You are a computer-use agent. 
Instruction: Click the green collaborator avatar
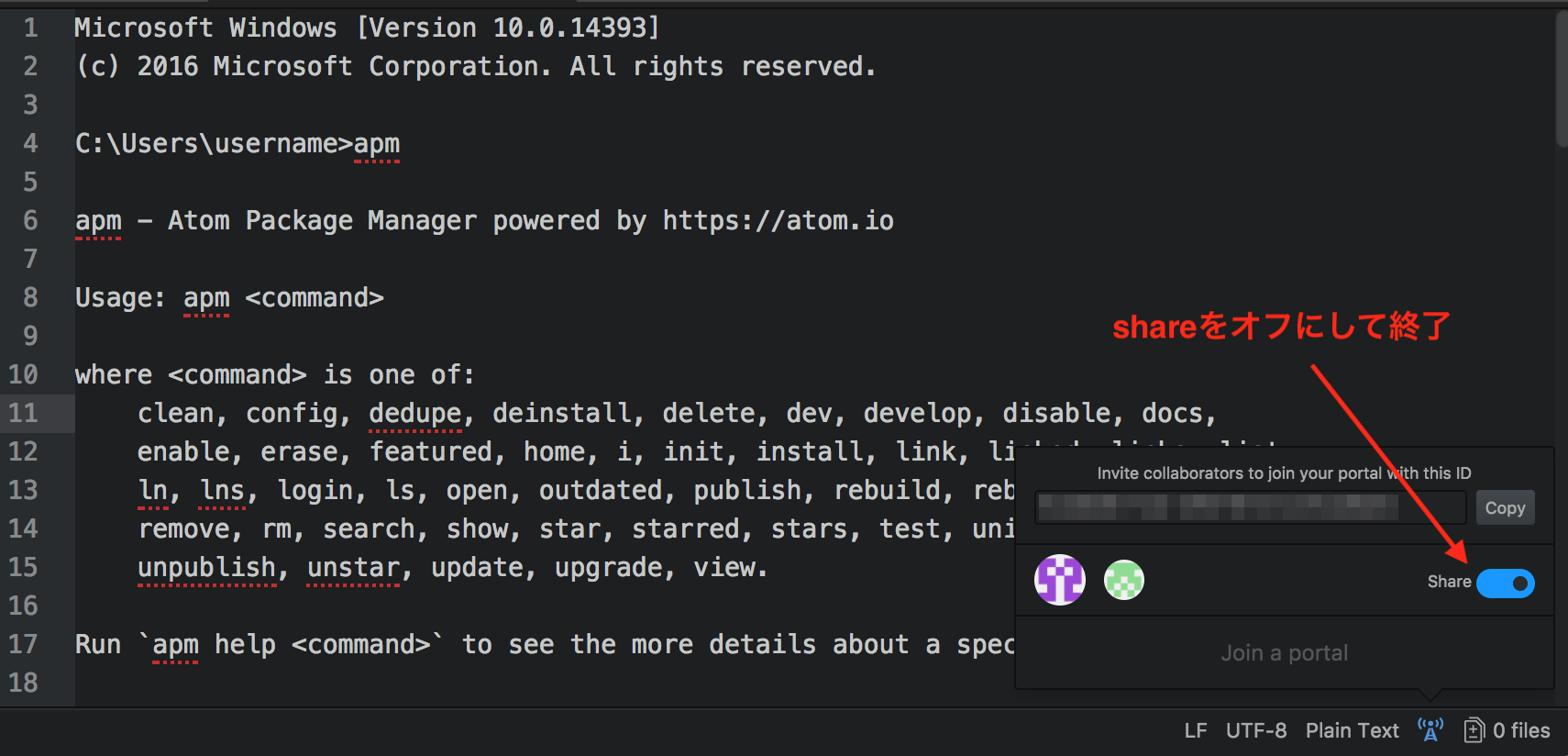(x=1124, y=580)
